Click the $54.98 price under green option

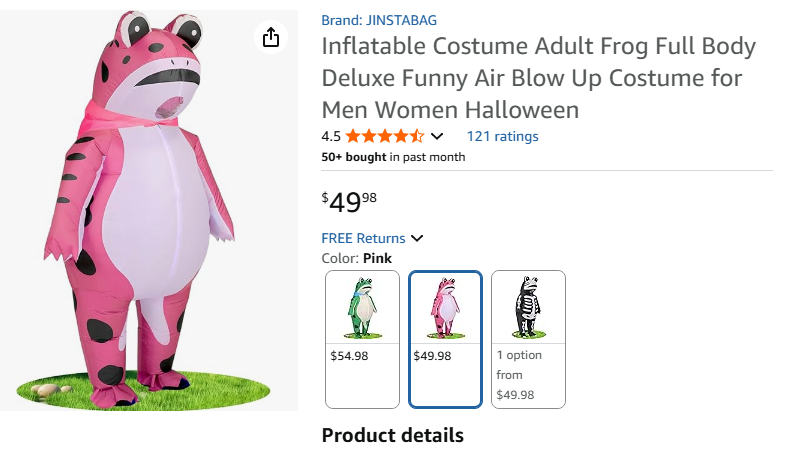[x=349, y=355]
